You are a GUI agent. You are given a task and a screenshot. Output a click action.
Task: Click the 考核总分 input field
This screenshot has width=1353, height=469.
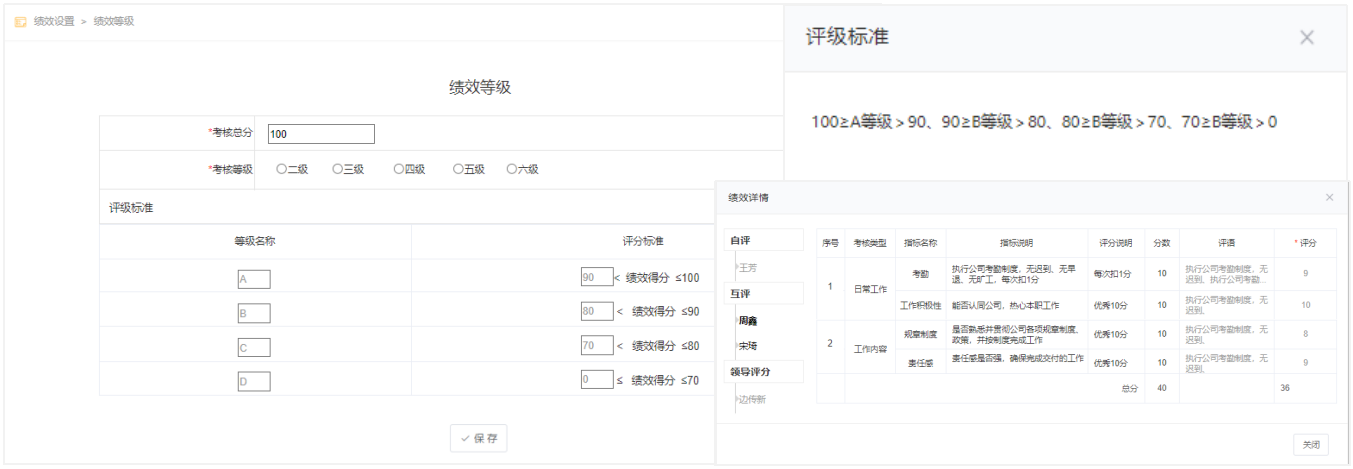[x=321, y=134]
